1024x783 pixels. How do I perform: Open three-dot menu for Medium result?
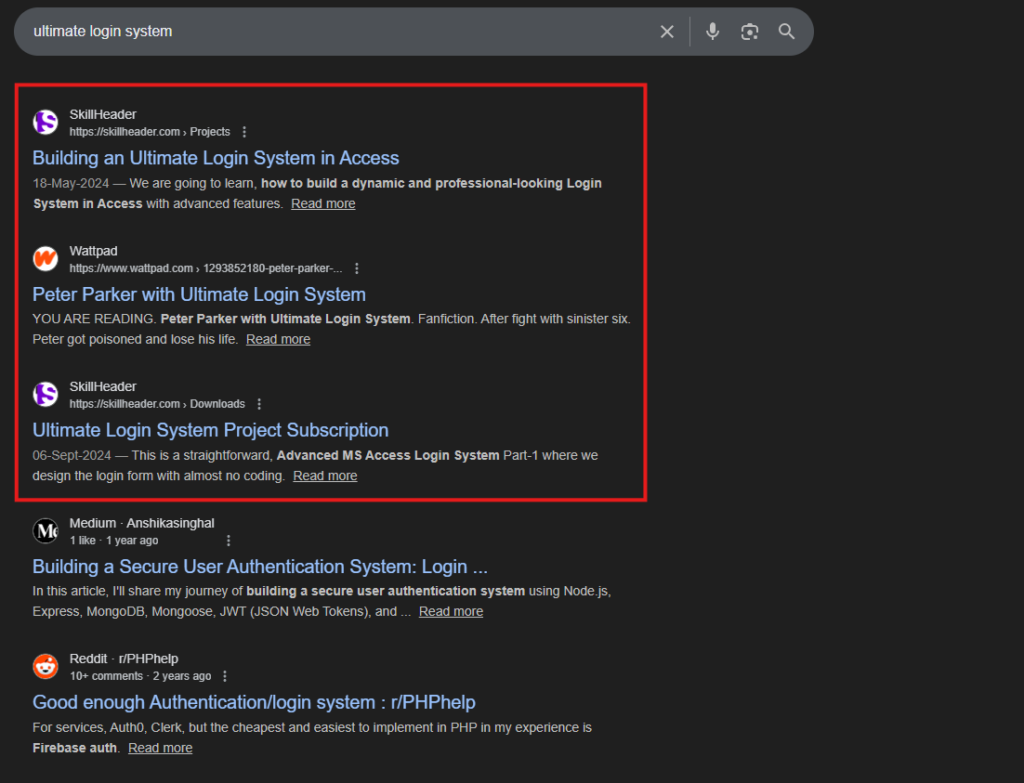228,540
